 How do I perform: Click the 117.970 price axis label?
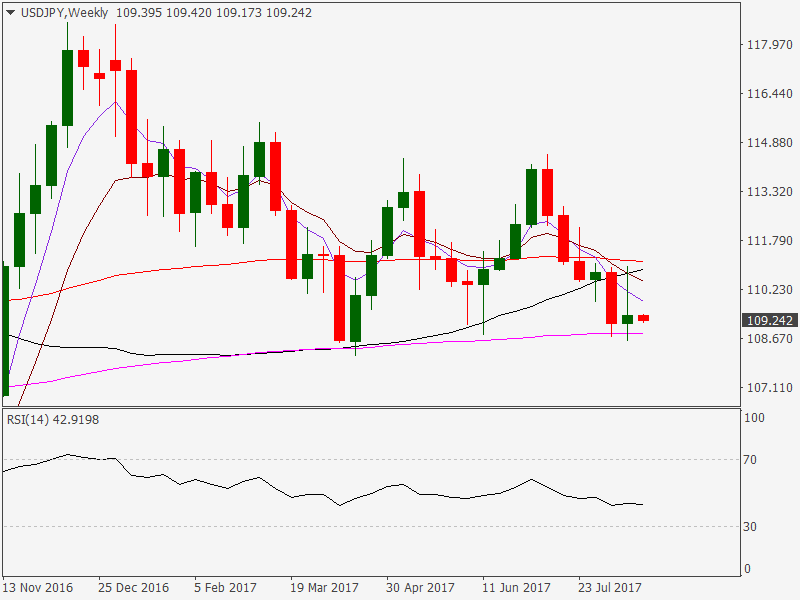769,45
